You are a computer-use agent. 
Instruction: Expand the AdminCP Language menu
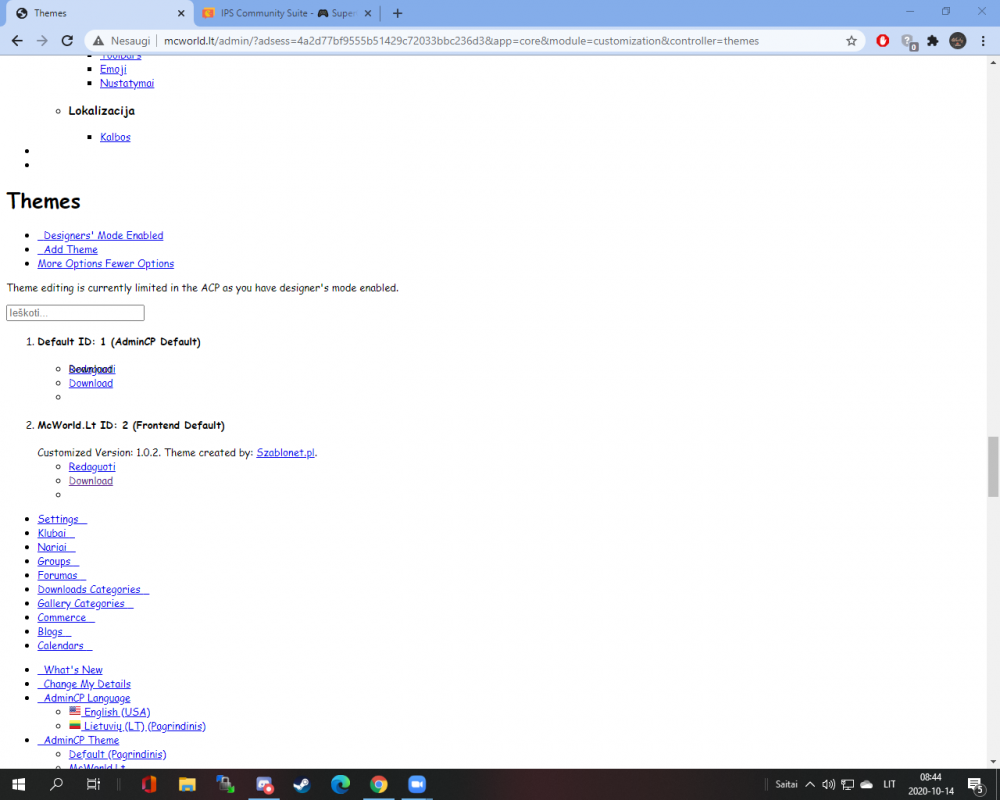(84, 697)
